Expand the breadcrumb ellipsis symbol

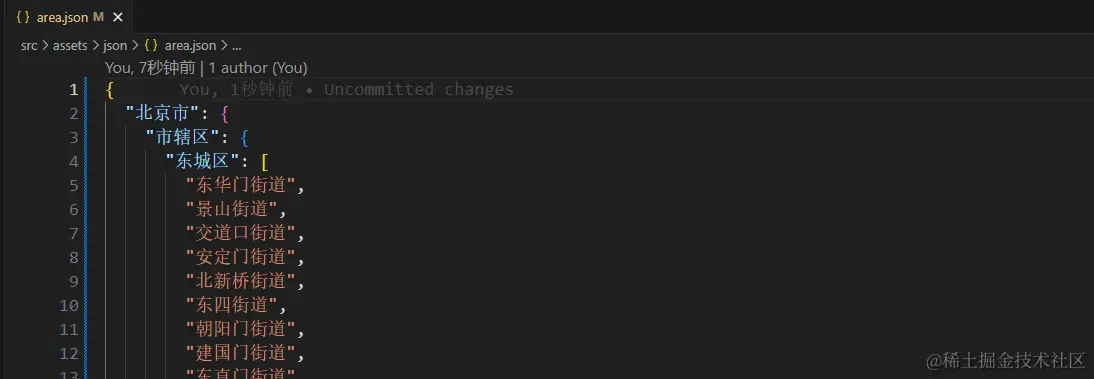pyautogui.click(x=237, y=46)
